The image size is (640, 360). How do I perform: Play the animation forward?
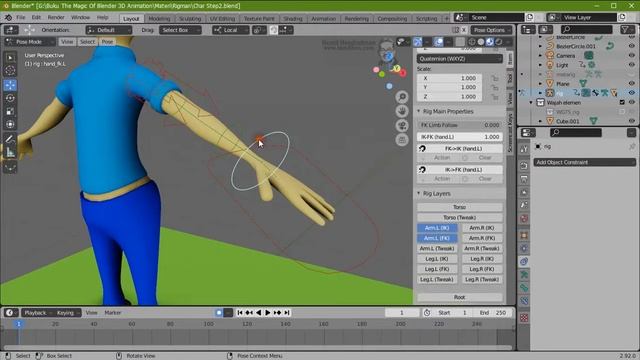[x=268, y=313]
